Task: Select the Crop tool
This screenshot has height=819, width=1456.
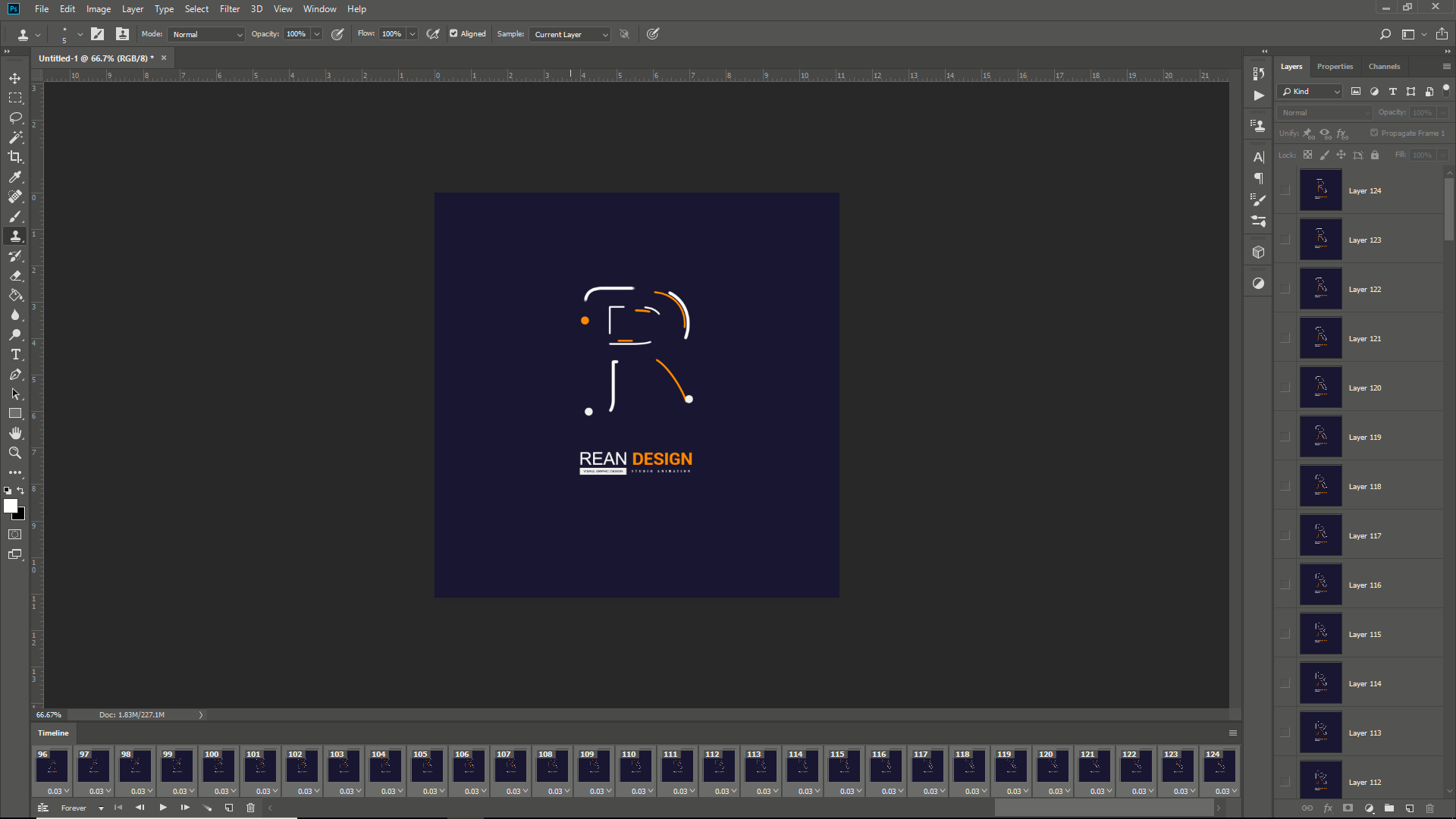Action: [15, 157]
